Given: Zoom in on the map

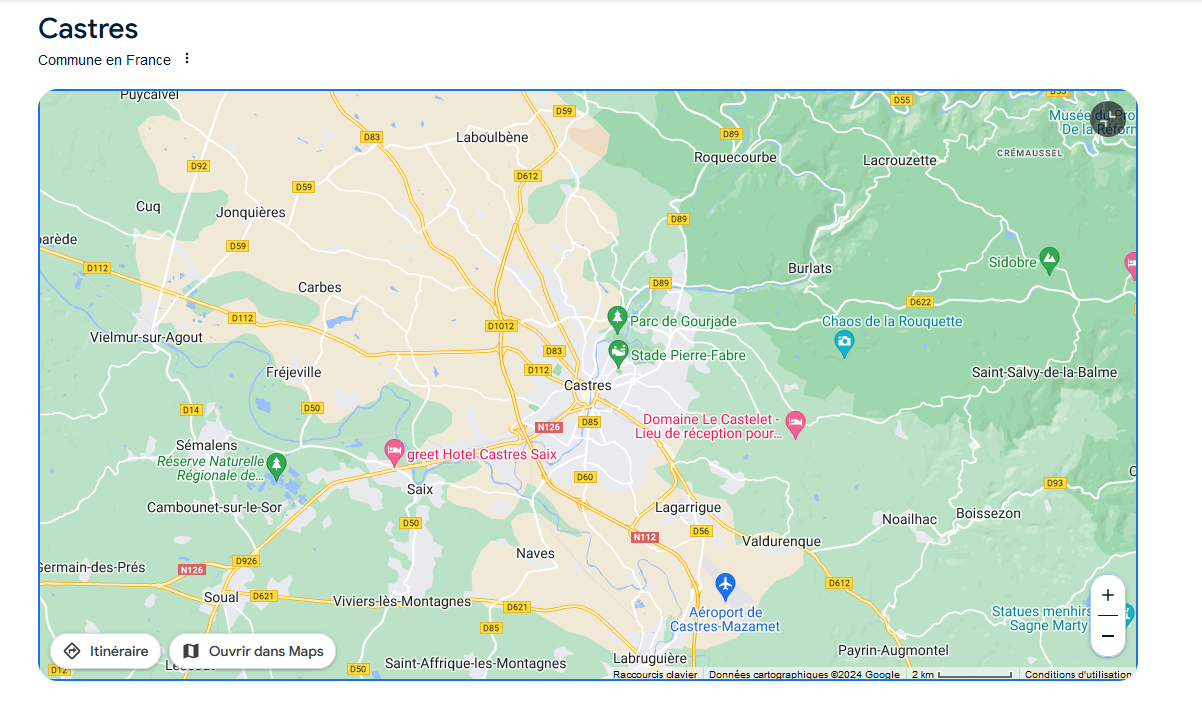Looking at the screenshot, I should point(1107,595).
